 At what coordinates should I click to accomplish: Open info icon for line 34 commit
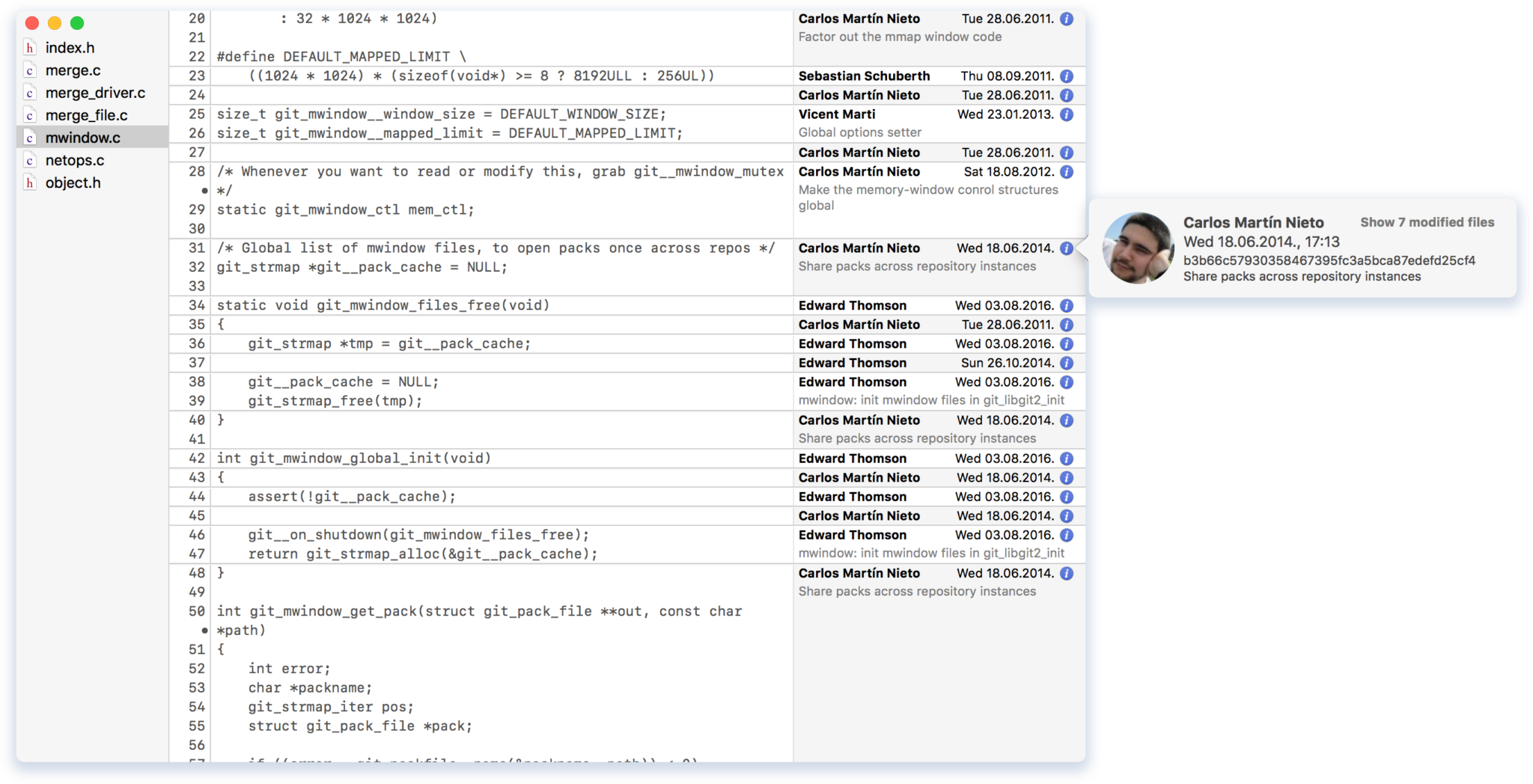point(1067,306)
